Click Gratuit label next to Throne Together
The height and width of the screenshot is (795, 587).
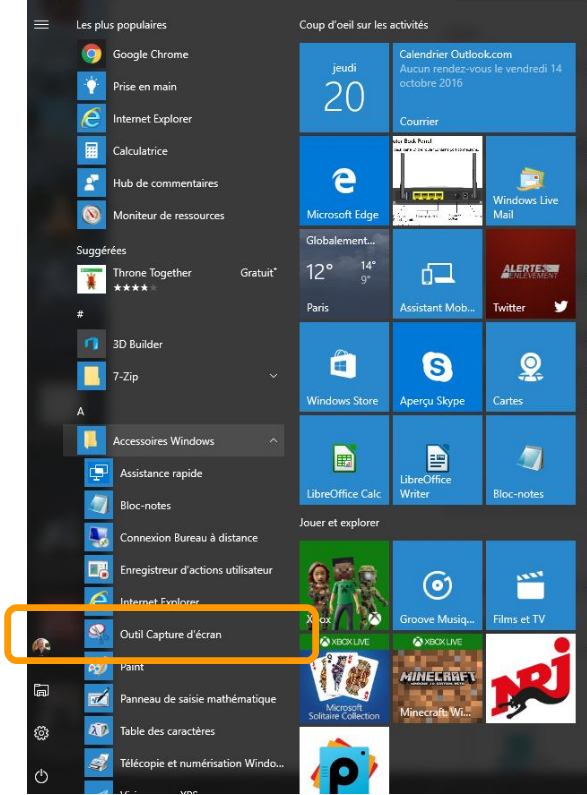coord(259,272)
